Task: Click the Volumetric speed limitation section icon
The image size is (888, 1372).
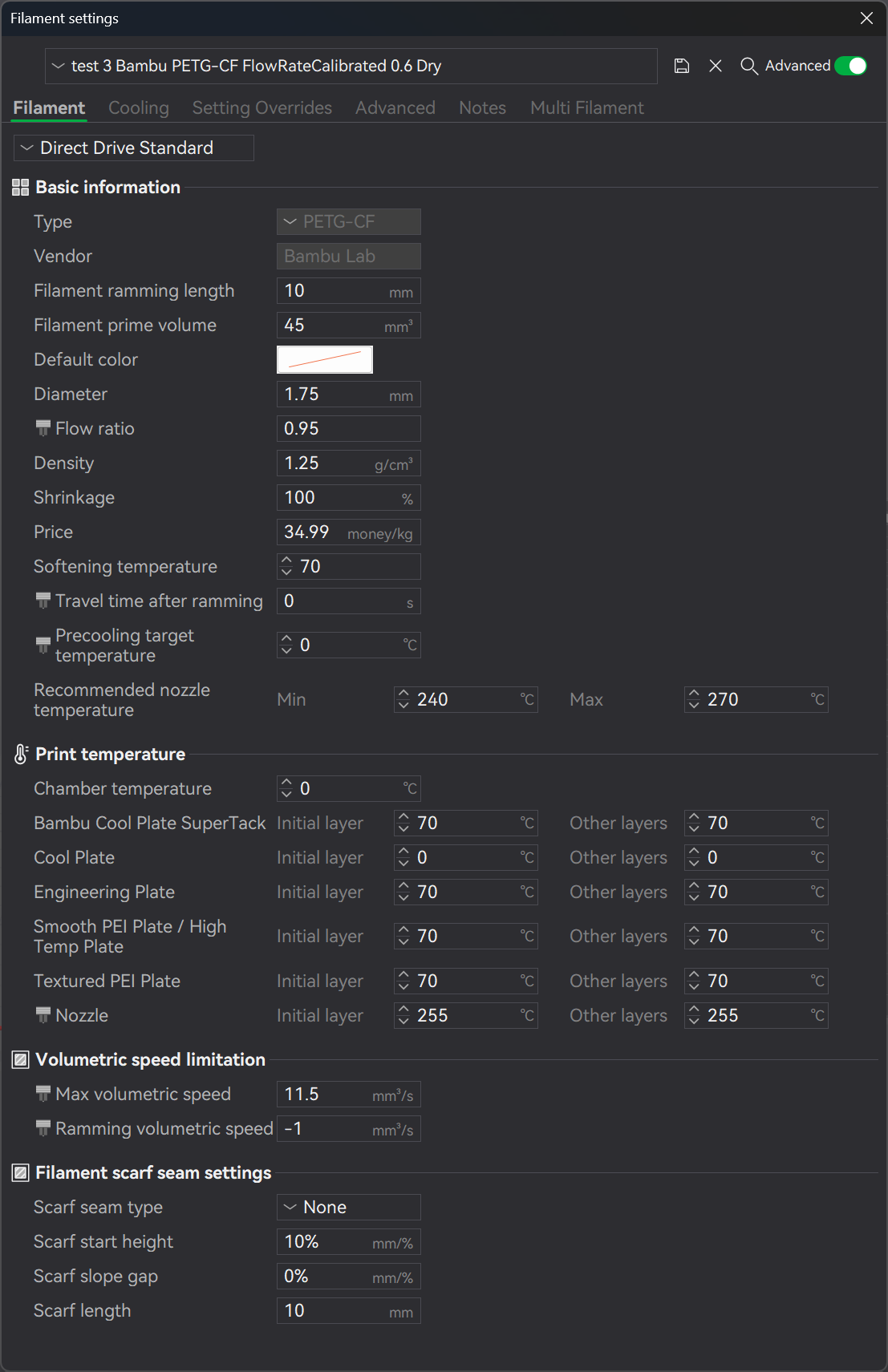Action: pyautogui.click(x=21, y=1060)
